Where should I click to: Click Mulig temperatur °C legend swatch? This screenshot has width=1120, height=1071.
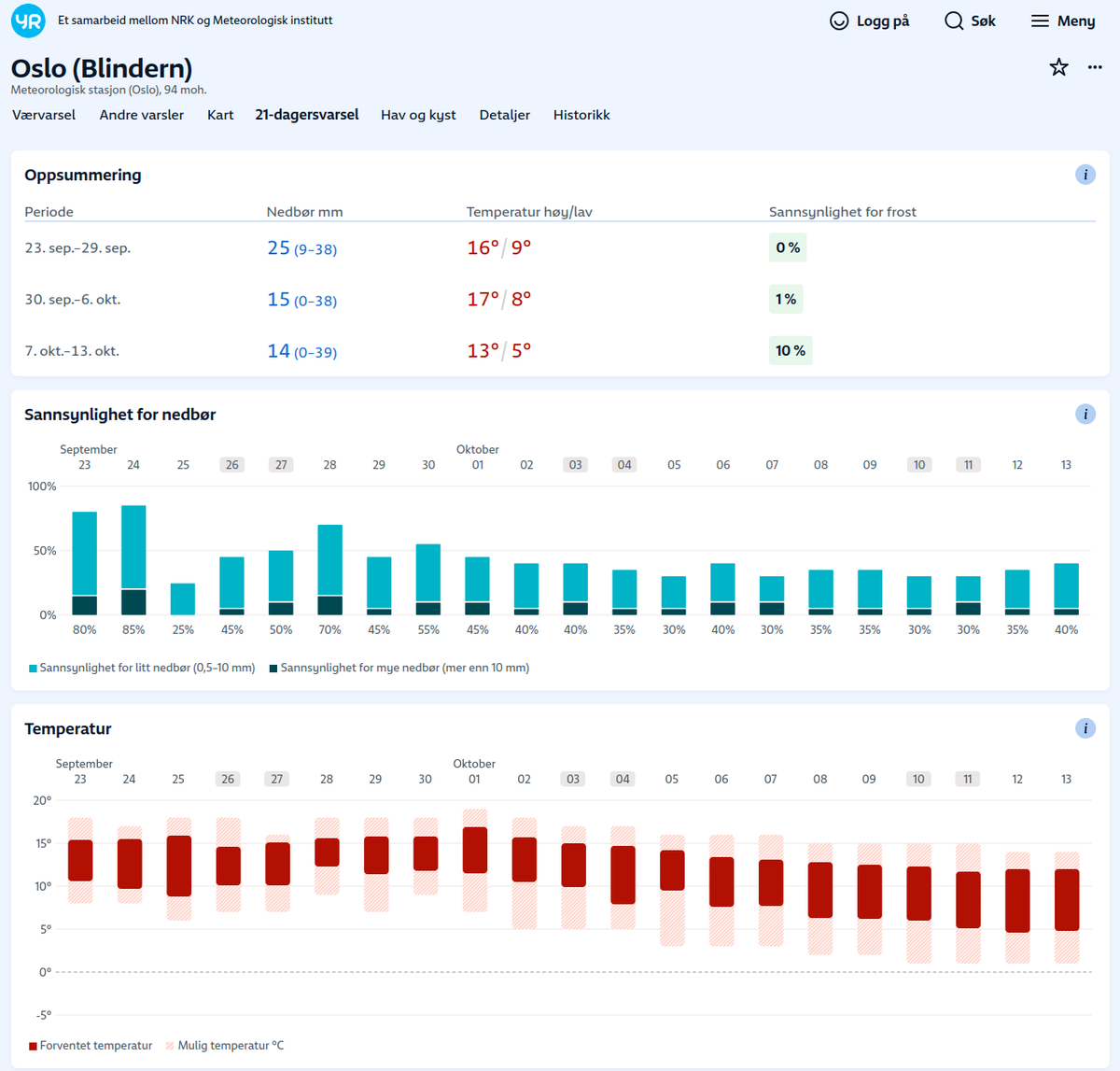[x=170, y=1047]
